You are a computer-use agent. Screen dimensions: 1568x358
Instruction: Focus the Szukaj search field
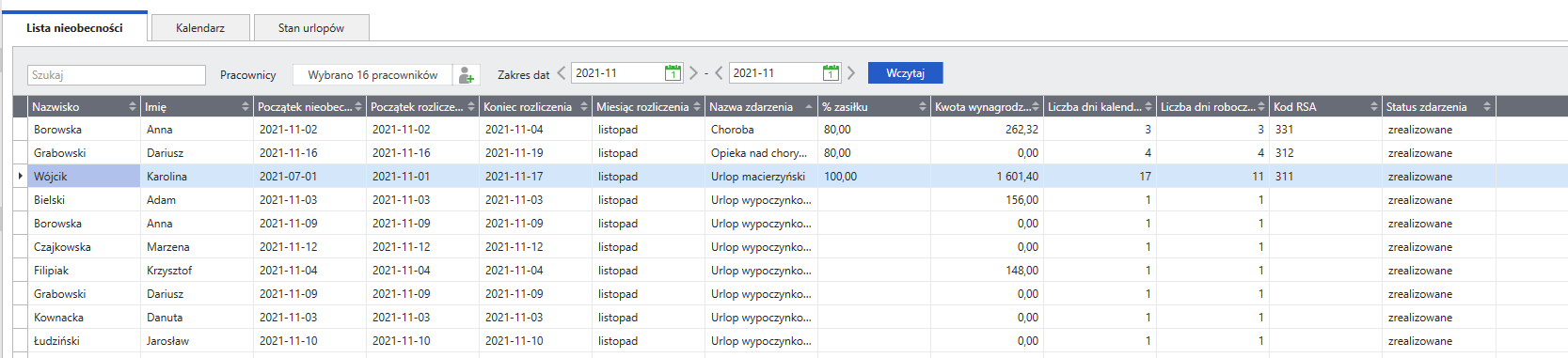(x=117, y=75)
